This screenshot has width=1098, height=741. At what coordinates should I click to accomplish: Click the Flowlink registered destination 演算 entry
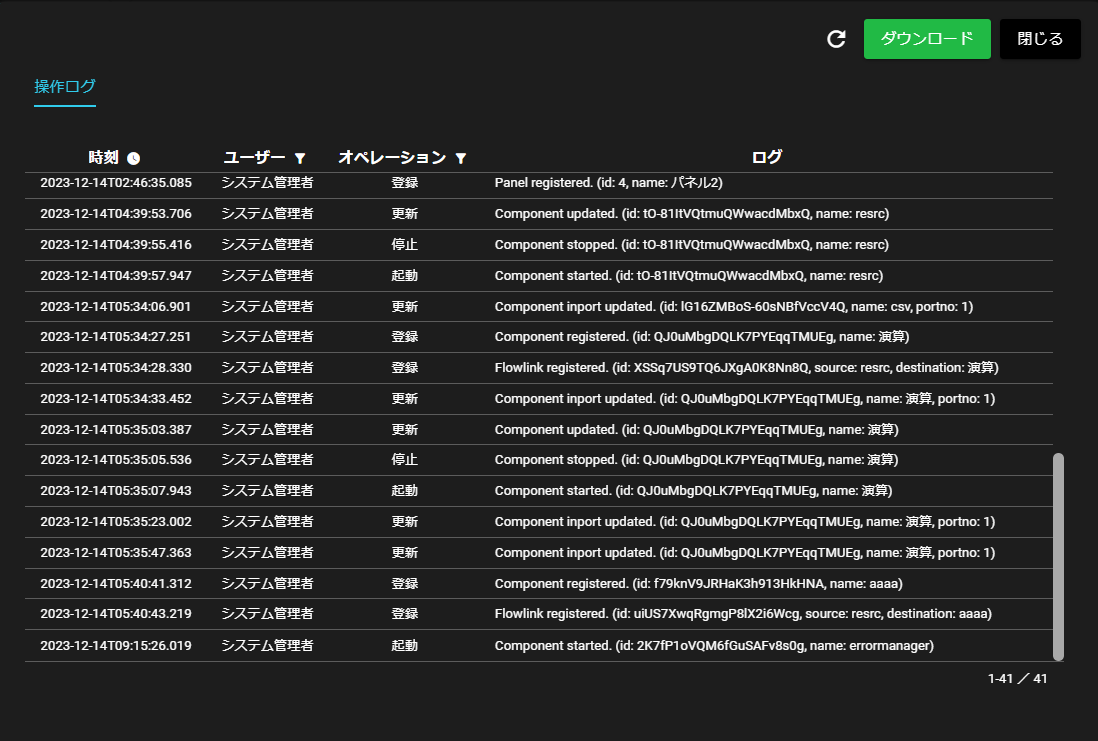click(746, 368)
